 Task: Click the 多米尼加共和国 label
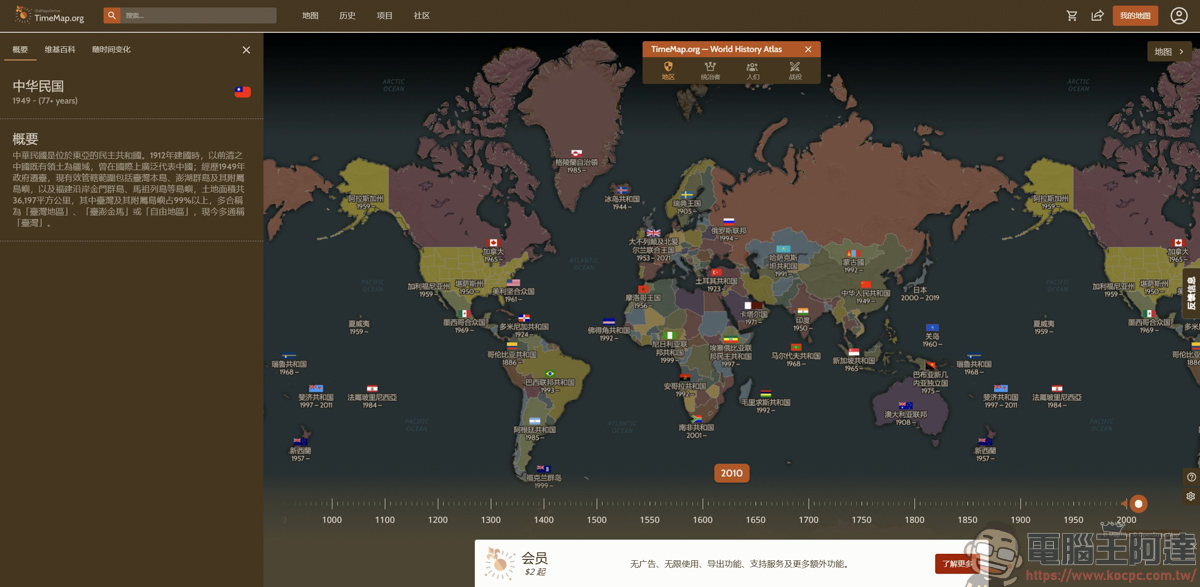[x=524, y=326]
